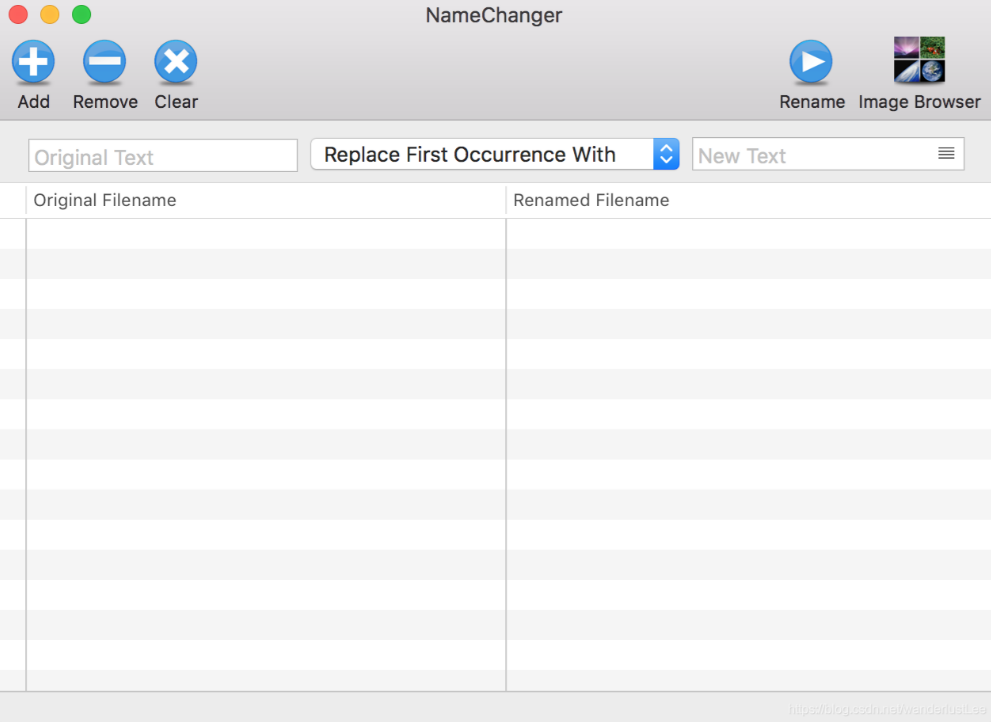The image size is (991, 722).
Task: Click into the New Text field
Action: coord(828,154)
